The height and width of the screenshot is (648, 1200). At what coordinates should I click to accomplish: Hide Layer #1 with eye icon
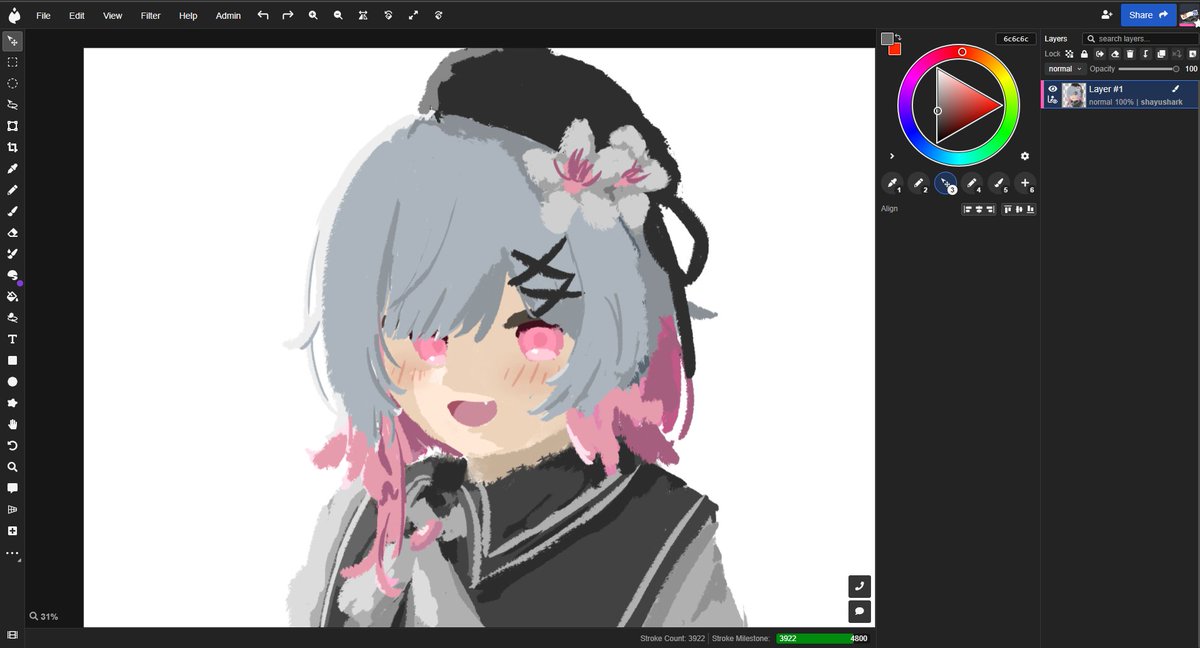coord(1052,89)
